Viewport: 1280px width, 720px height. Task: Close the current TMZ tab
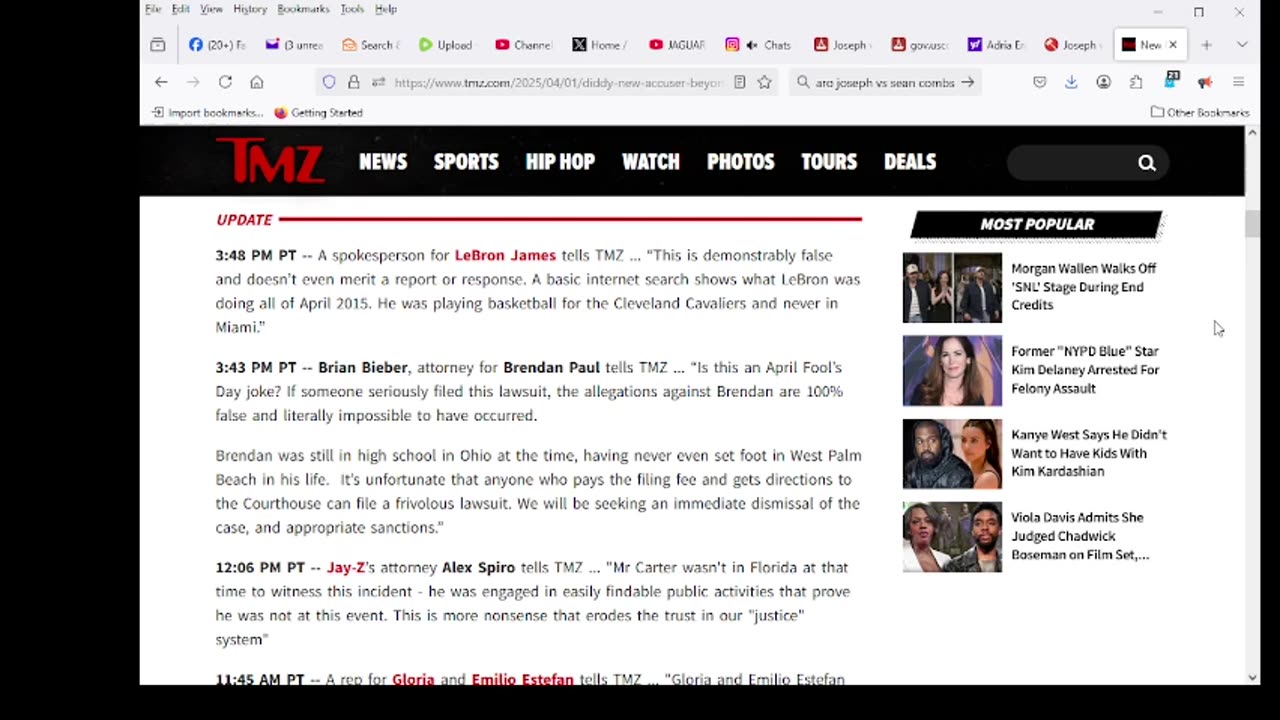coord(1173,45)
